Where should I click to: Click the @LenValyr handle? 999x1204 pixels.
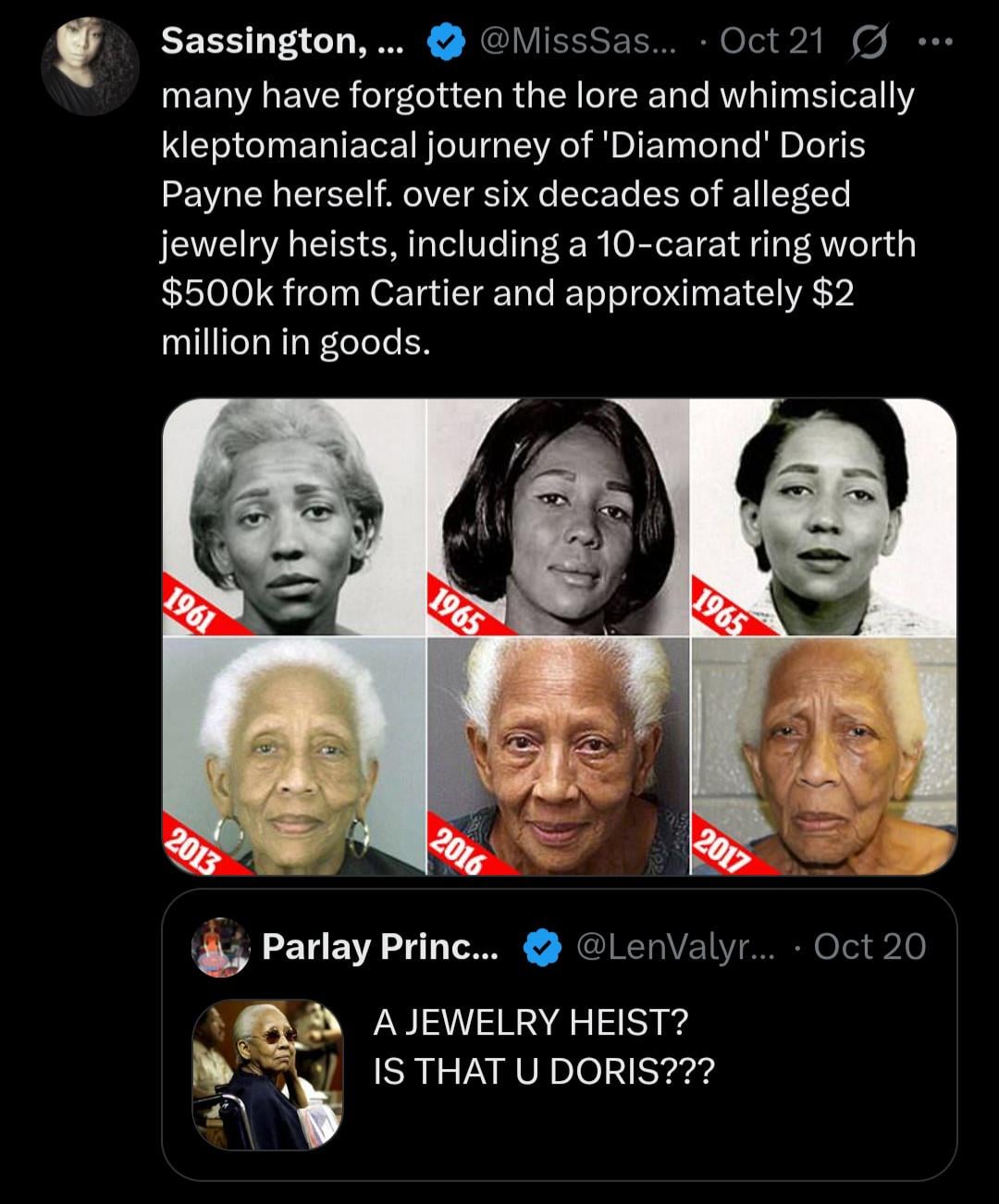(678, 947)
